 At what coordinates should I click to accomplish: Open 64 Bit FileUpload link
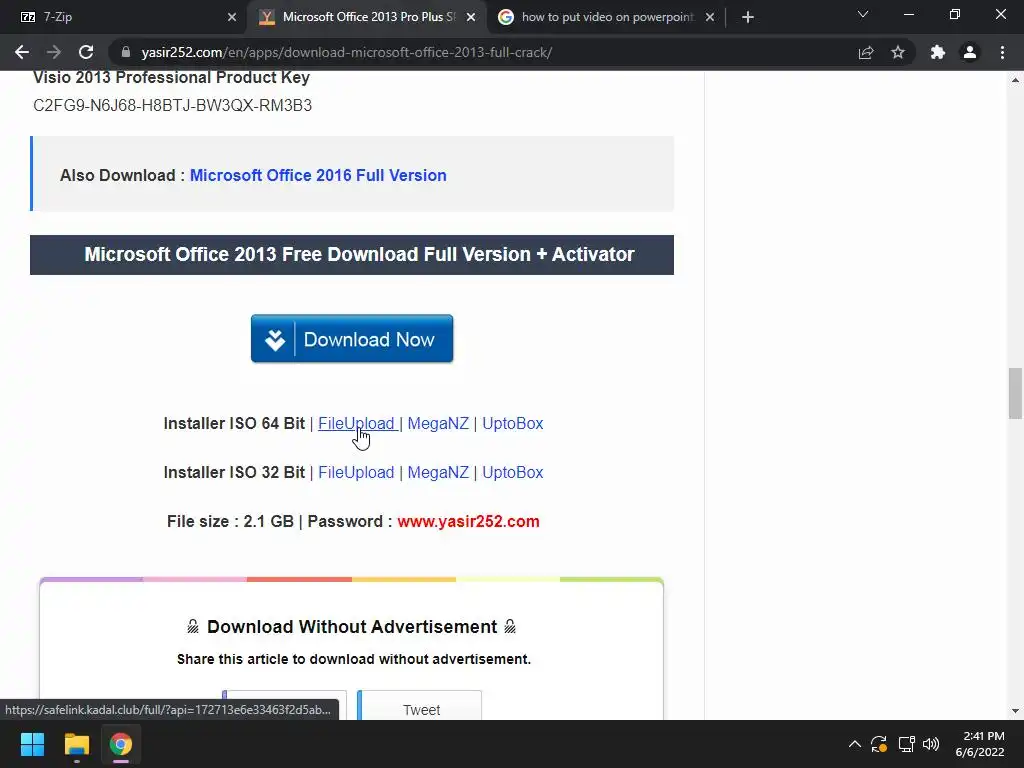pyautogui.click(x=356, y=423)
